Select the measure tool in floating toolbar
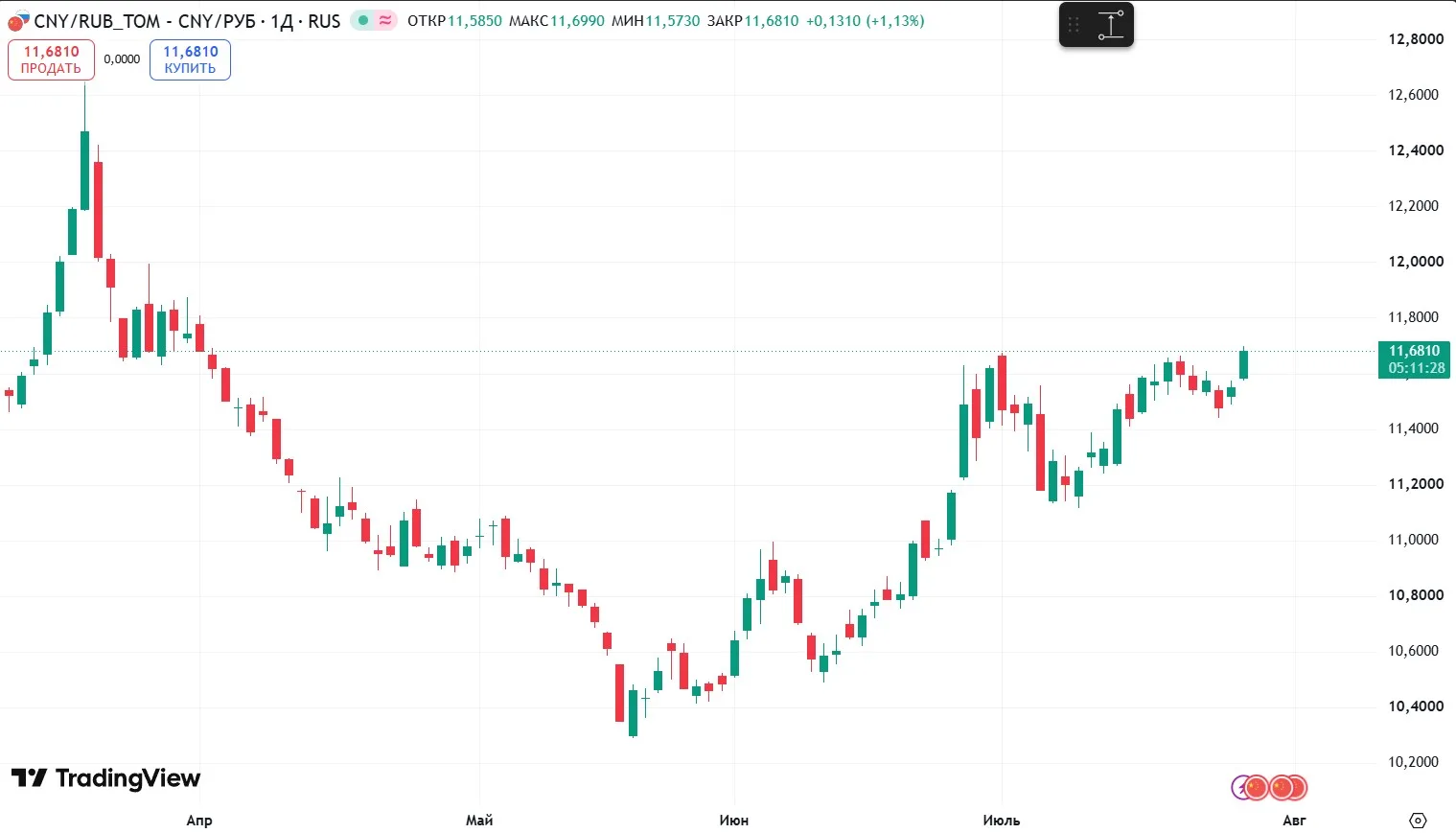 tap(1111, 25)
